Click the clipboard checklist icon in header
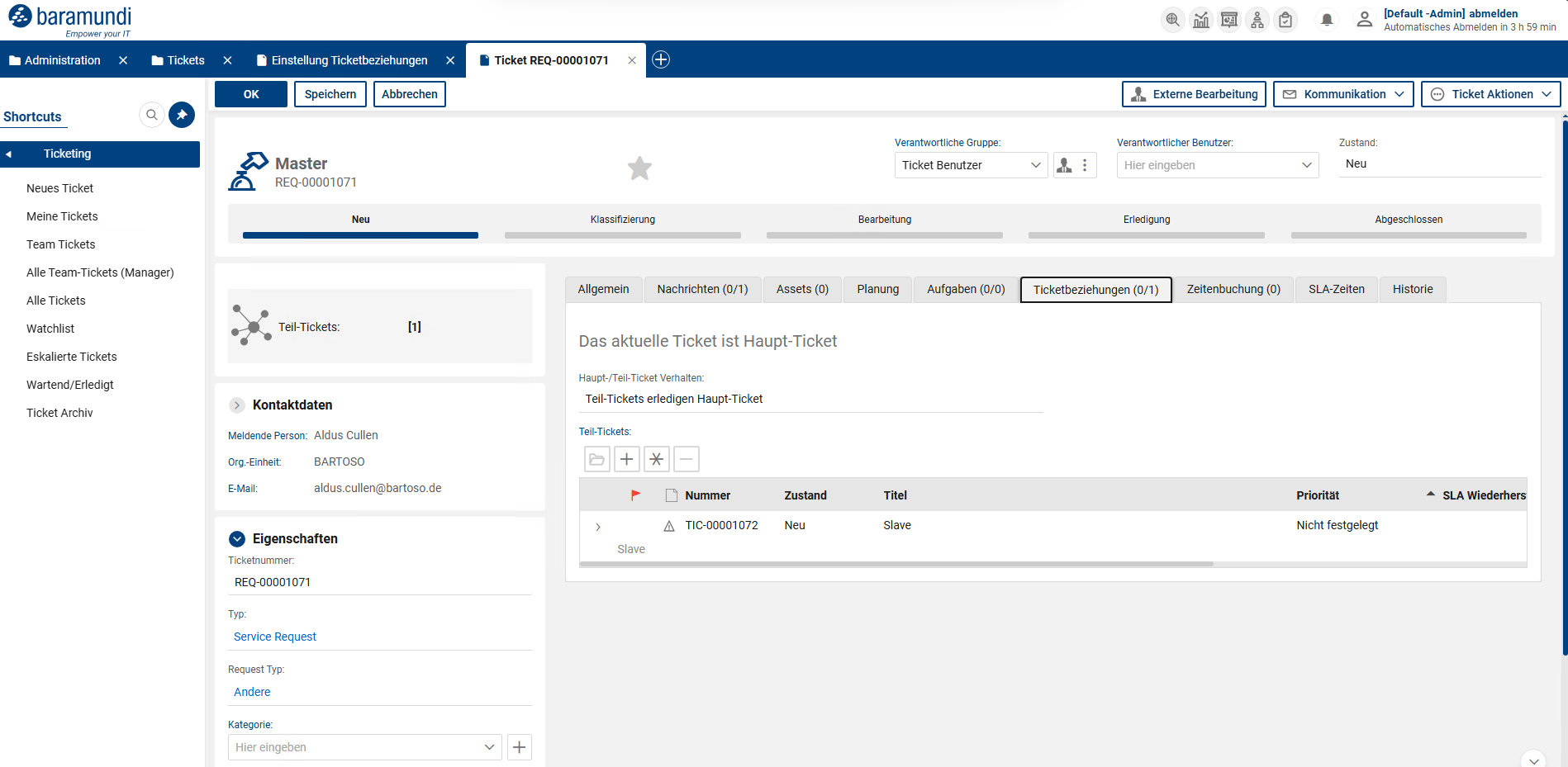1568x767 pixels. (x=1285, y=20)
